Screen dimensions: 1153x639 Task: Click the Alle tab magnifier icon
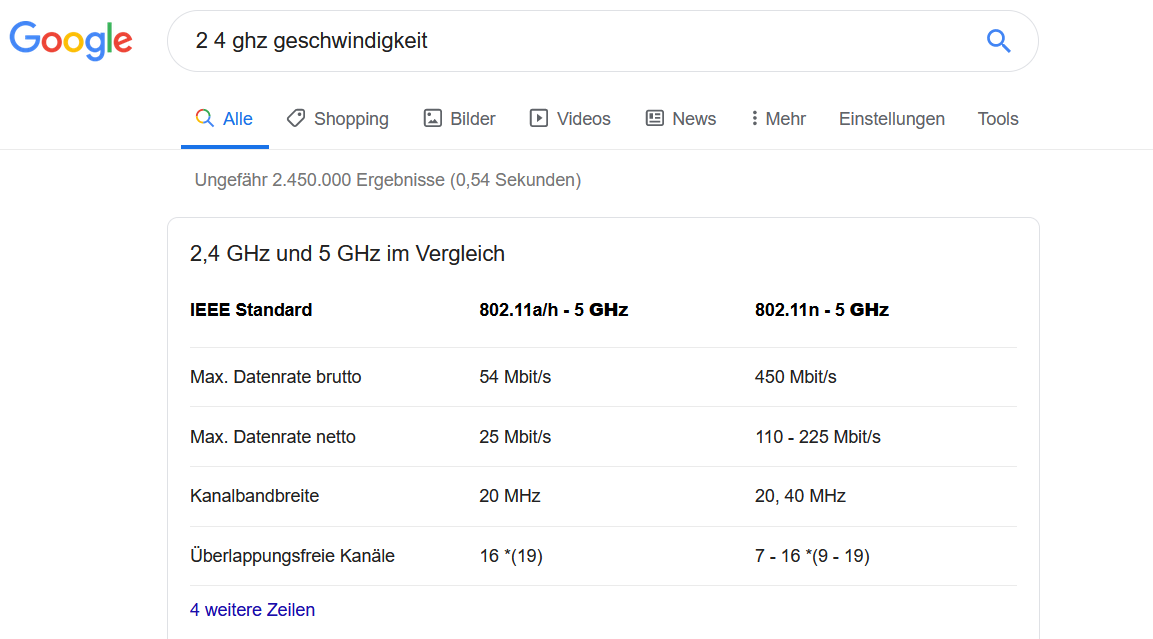(204, 118)
